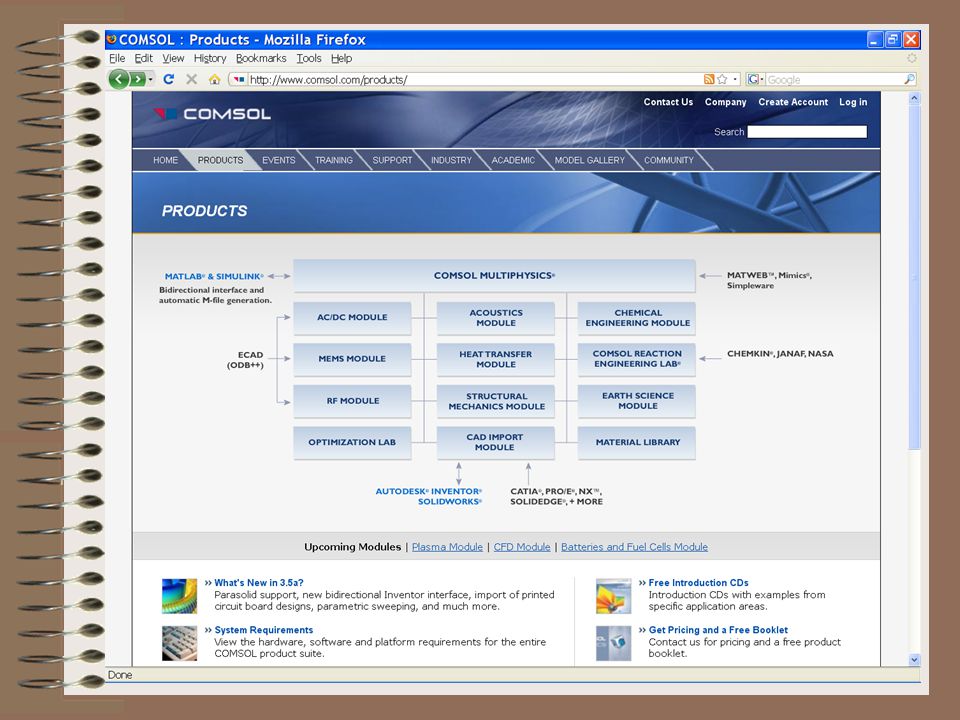Stop loading with the X icon
The width and height of the screenshot is (960, 720).
(x=192, y=79)
